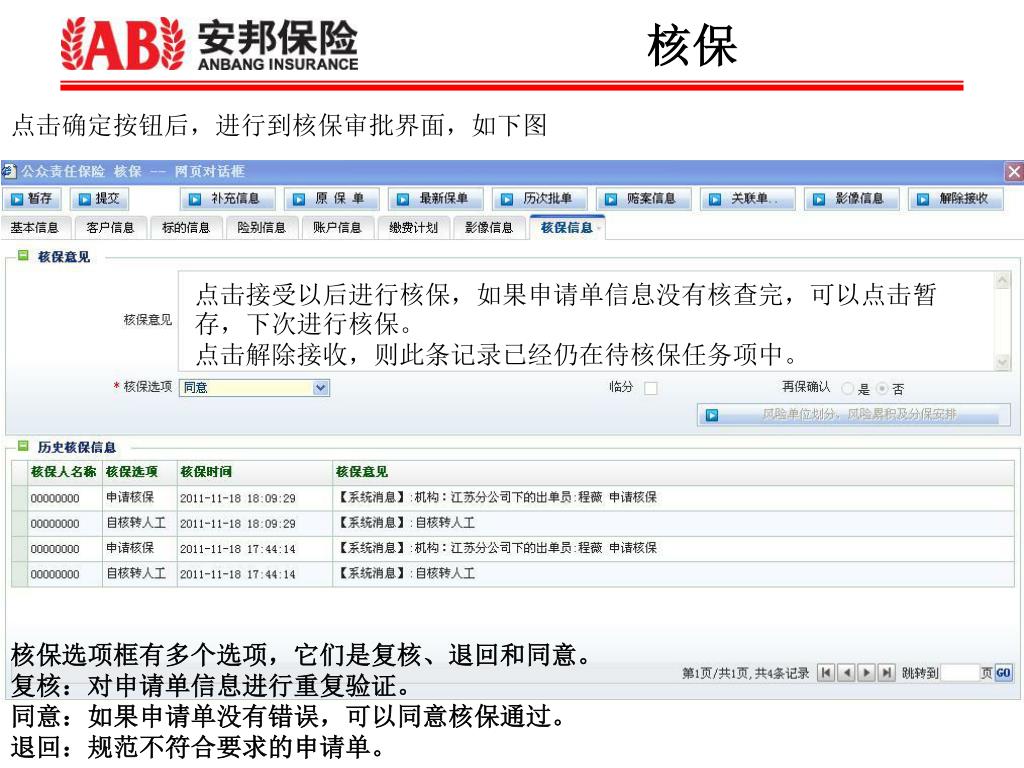1024x768 pixels.
Task: Click up arrow of 核保意见 scrollbar
Action: pos(1002,280)
